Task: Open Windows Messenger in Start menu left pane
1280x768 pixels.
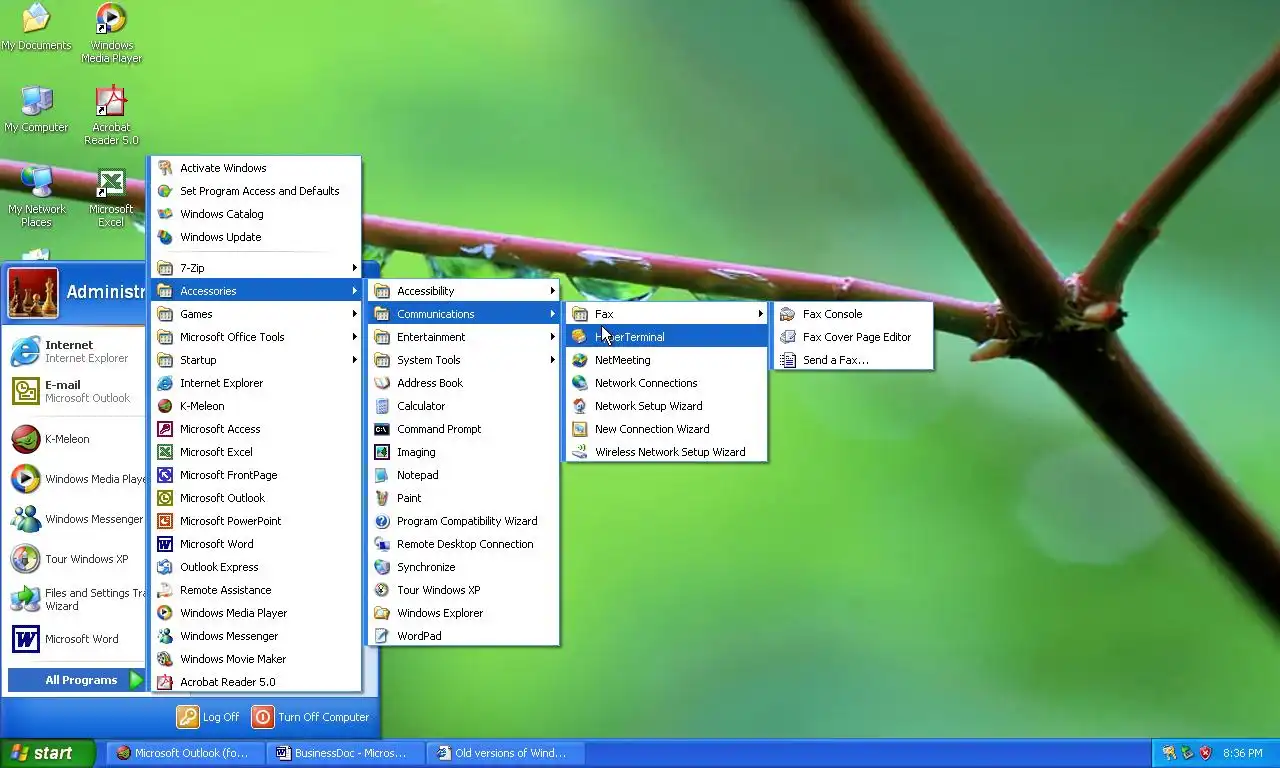Action: (x=76, y=519)
